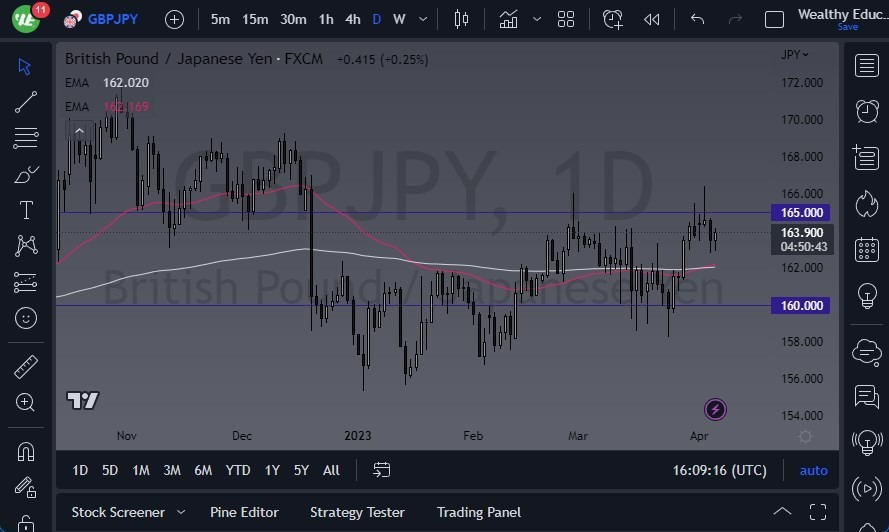Image resolution: width=889 pixels, height=532 pixels.
Task: Open the Indicators dialog
Action: click(508, 19)
